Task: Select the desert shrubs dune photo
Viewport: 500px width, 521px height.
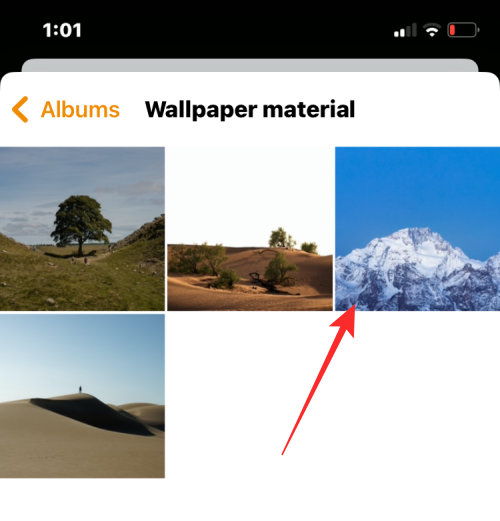Action: [250, 229]
